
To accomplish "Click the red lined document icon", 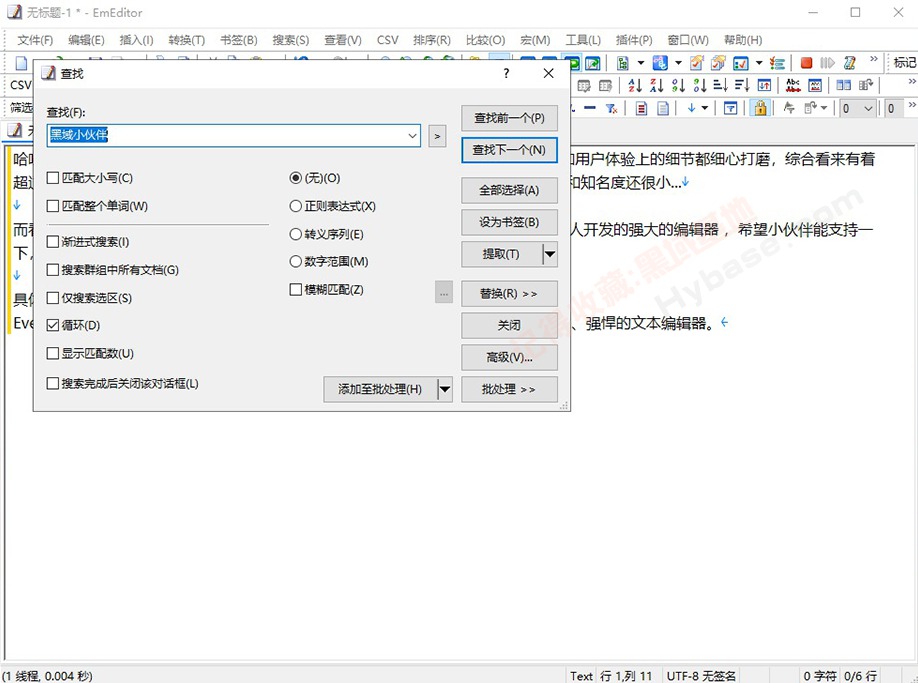I will tap(642, 108).
